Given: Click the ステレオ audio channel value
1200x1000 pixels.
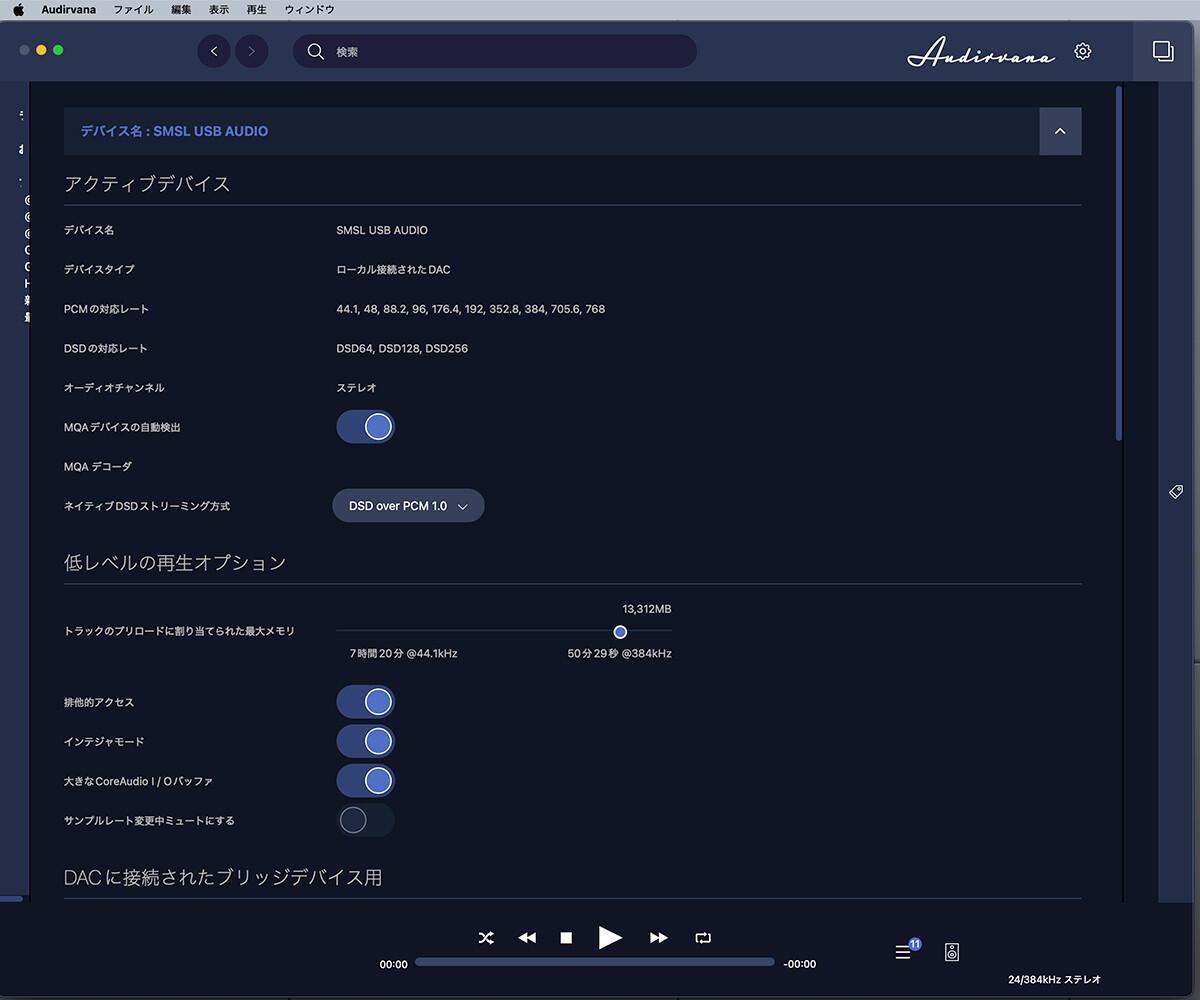Looking at the screenshot, I should (x=356, y=388).
